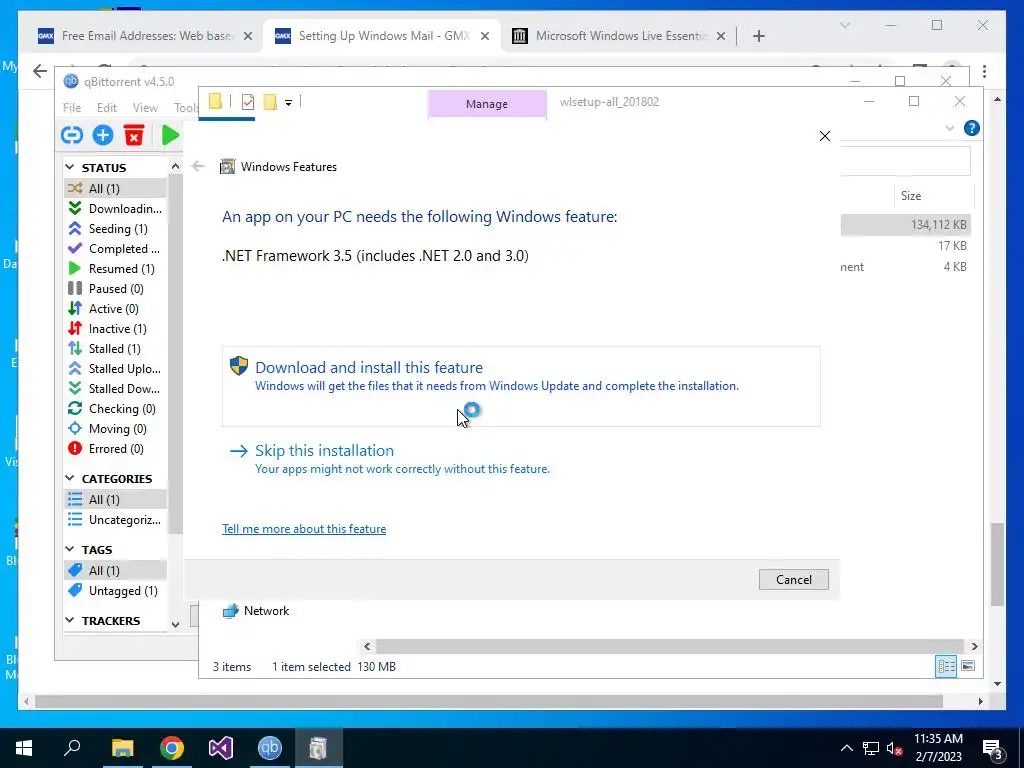Open the qBittorrent File menu
The image size is (1024, 768).
coord(72,108)
